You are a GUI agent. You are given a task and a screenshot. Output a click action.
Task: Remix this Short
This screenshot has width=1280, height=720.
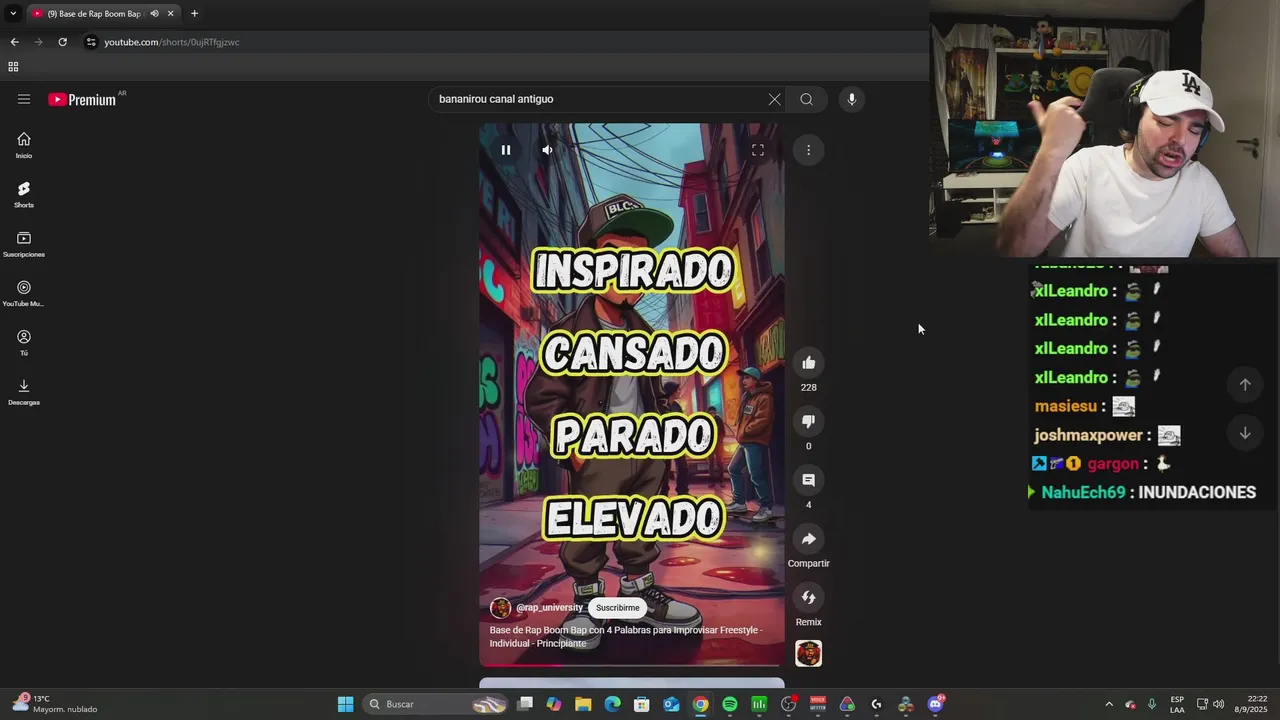pyautogui.click(x=808, y=598)
